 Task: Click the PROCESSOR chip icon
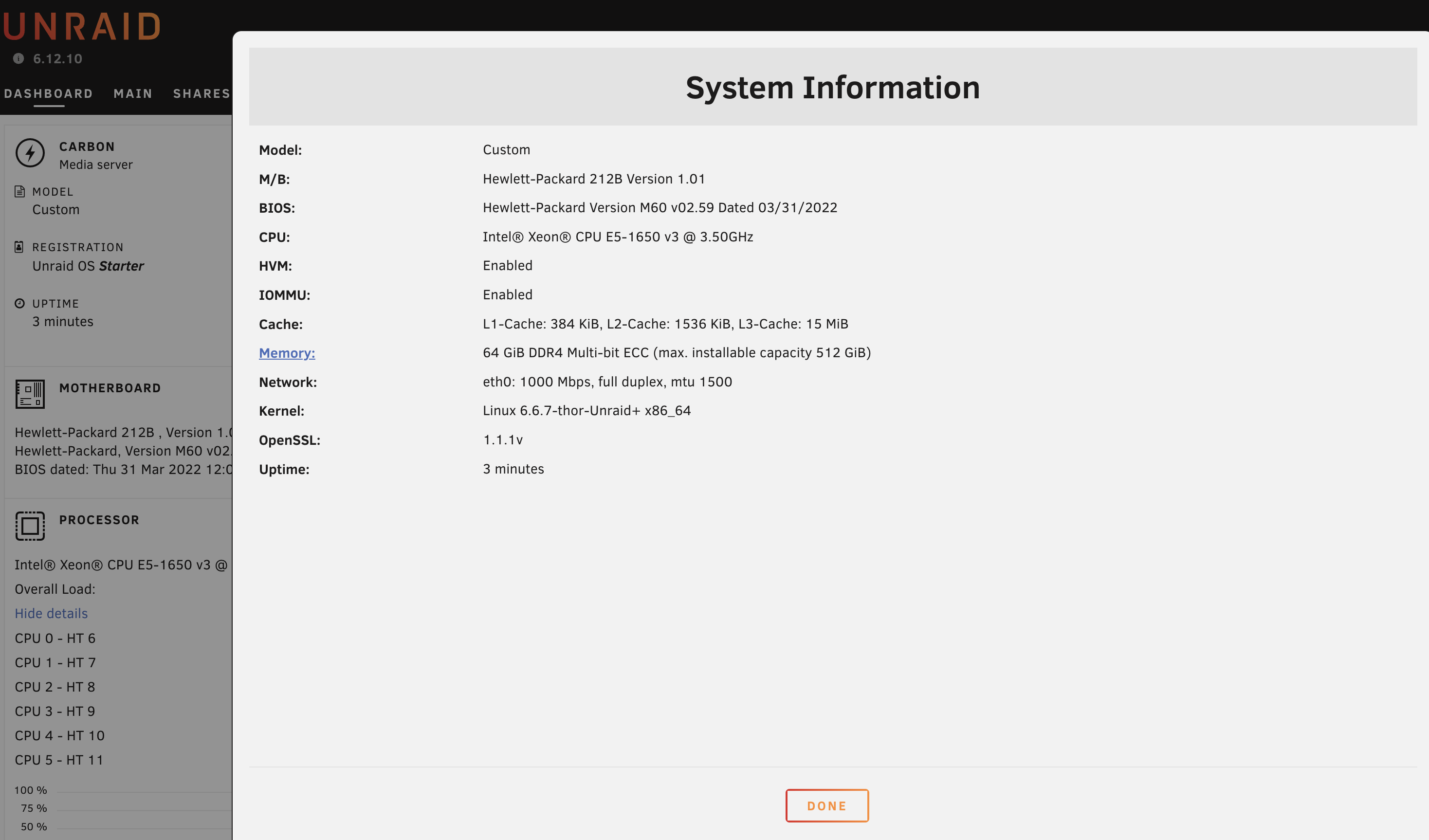coord(30,526)
